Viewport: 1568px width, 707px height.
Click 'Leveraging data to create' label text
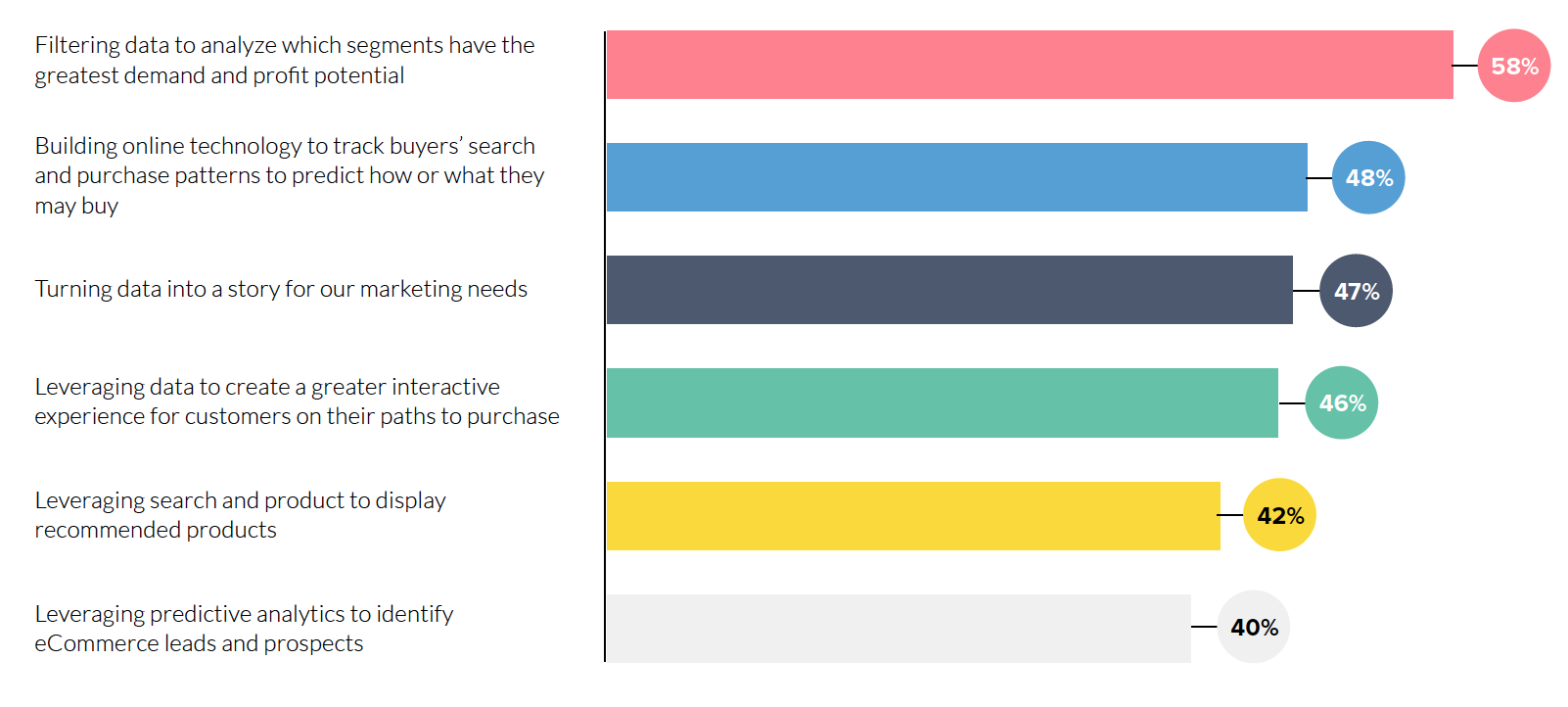[298, 401]
